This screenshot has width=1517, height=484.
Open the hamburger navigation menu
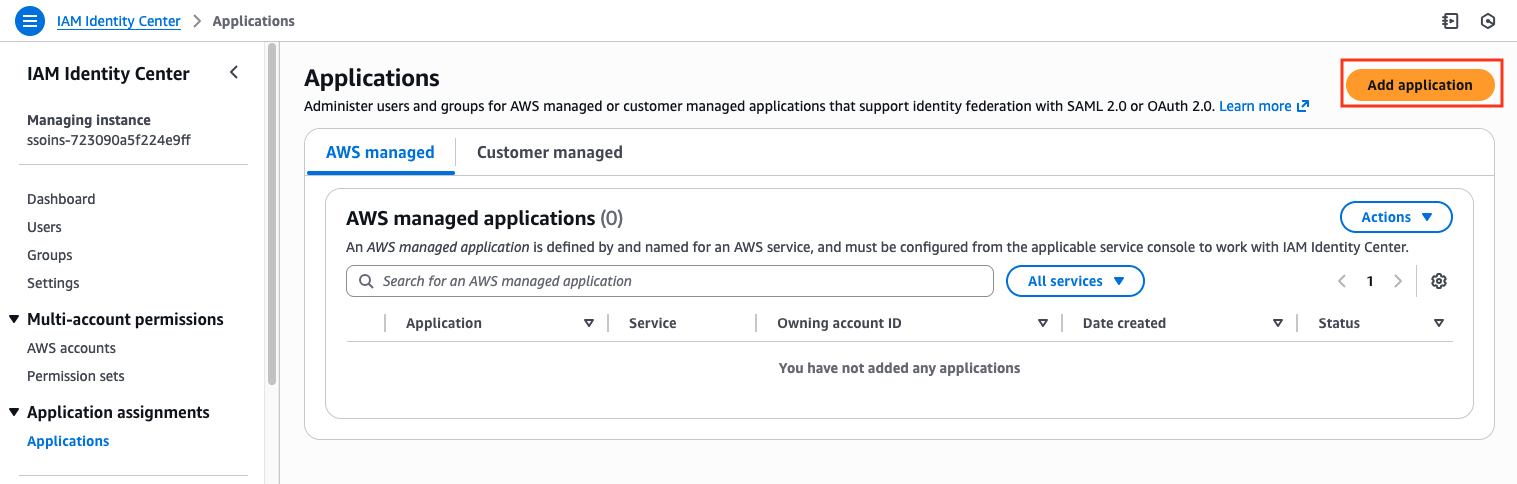tap(30, 20)
